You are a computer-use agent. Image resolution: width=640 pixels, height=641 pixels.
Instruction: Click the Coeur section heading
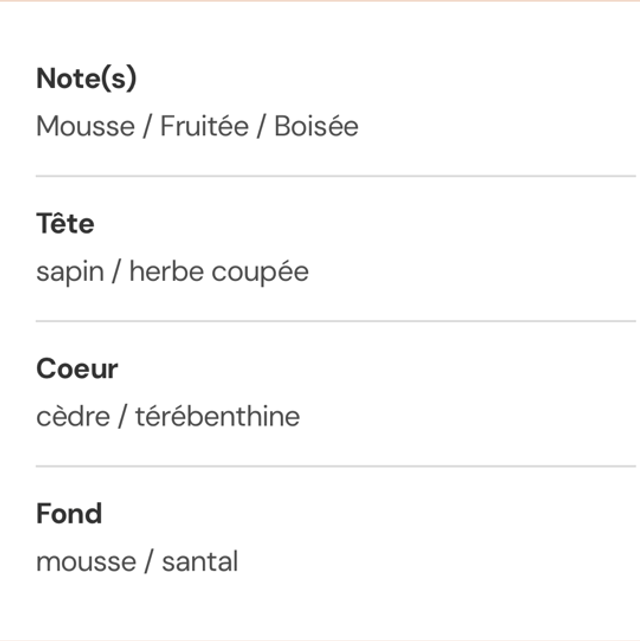[x=77, y=368]
